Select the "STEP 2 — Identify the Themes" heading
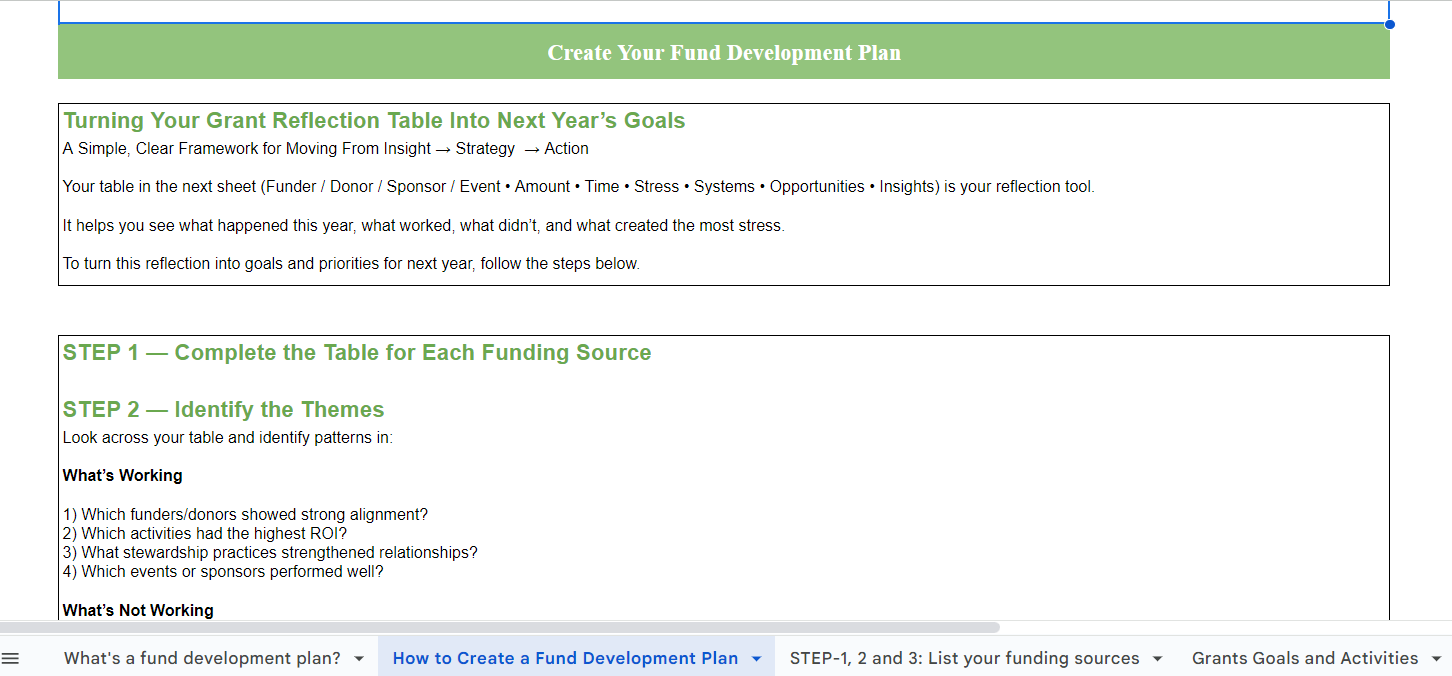The width and height of the screenshot is (1452, 676). pyautogui.click(x=224, y=410)
